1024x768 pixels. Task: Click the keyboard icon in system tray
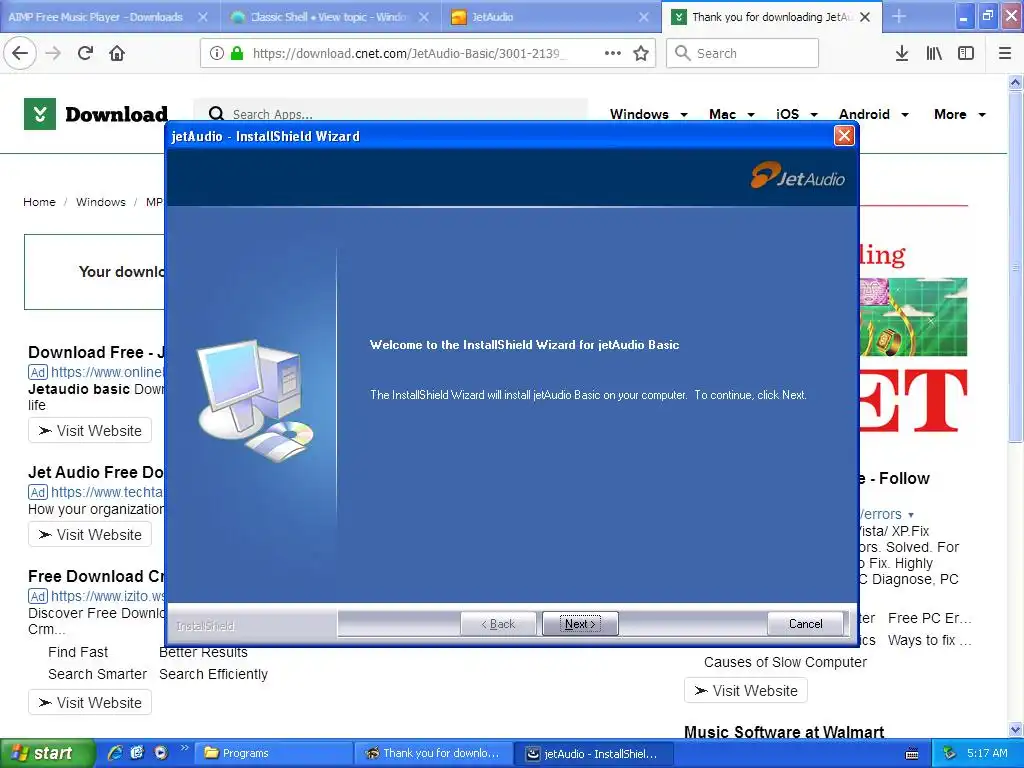pyautogui.click(x=912, y=754)
